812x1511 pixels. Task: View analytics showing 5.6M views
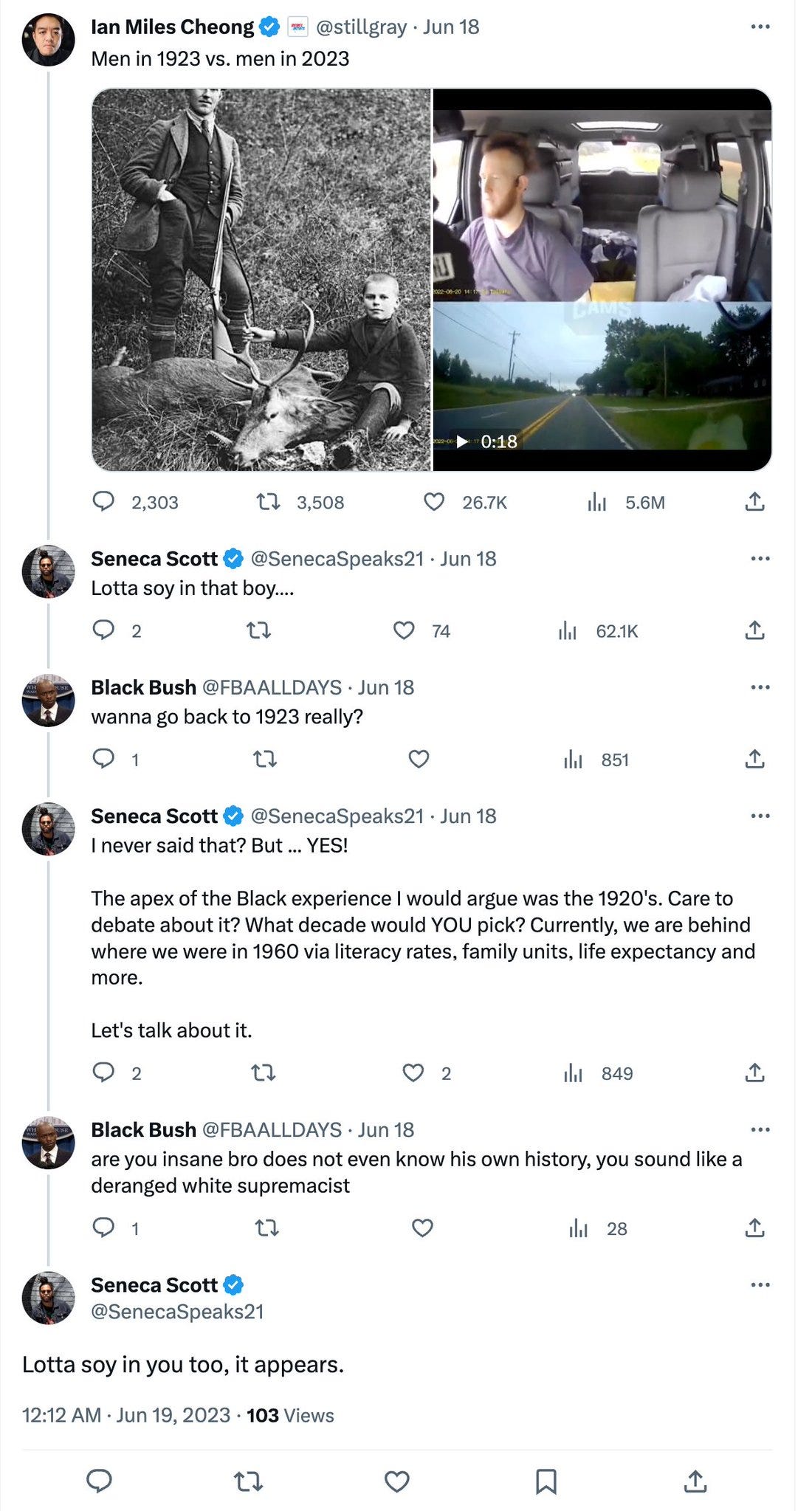(x=596, y=503)
